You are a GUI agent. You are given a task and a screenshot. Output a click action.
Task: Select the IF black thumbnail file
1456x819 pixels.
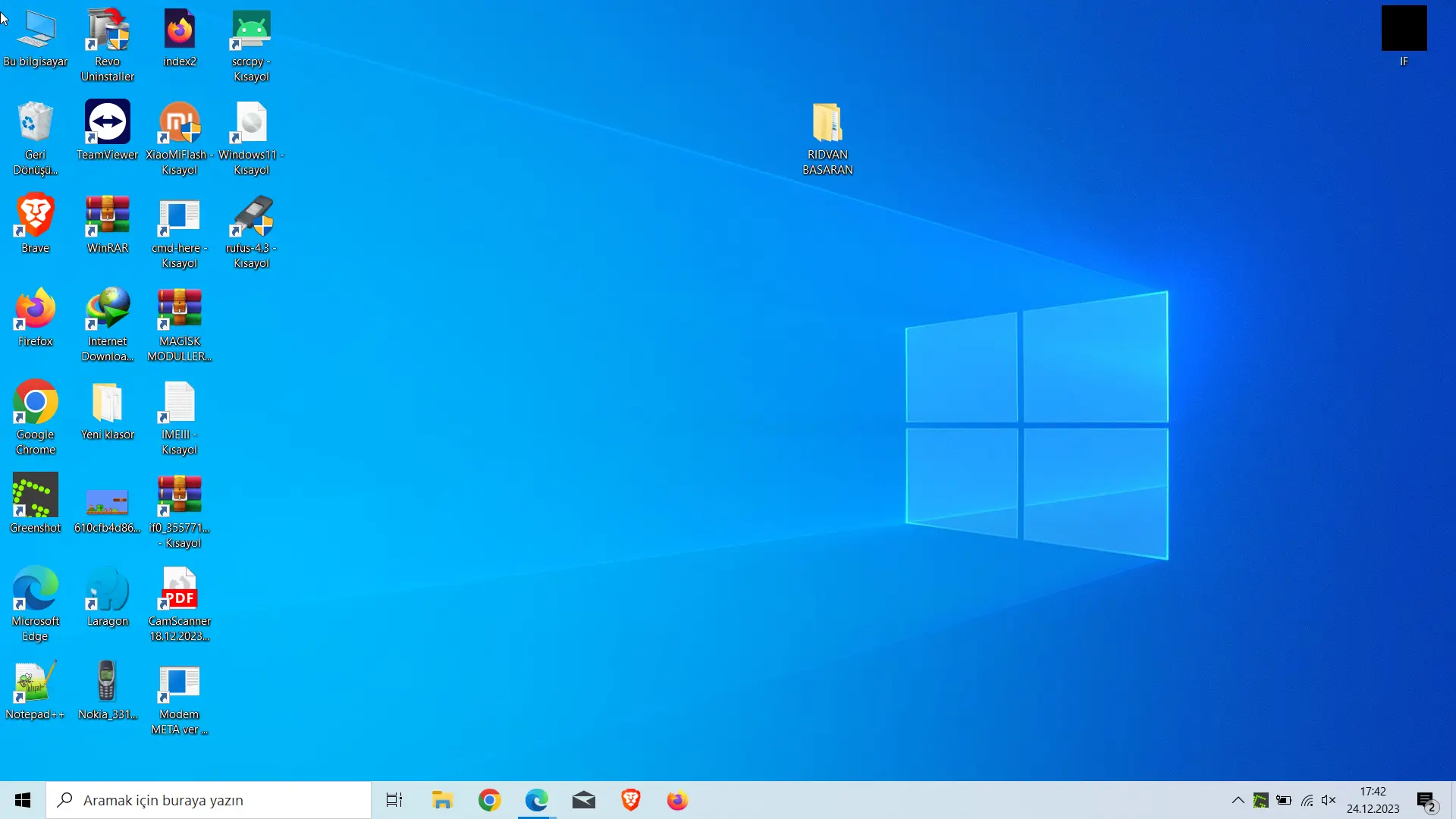click(1404, 36)
